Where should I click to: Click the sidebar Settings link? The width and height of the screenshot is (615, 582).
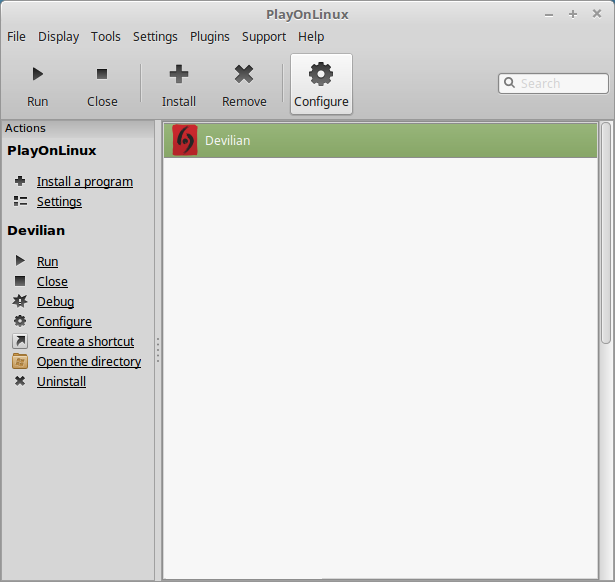click(60, 202)
